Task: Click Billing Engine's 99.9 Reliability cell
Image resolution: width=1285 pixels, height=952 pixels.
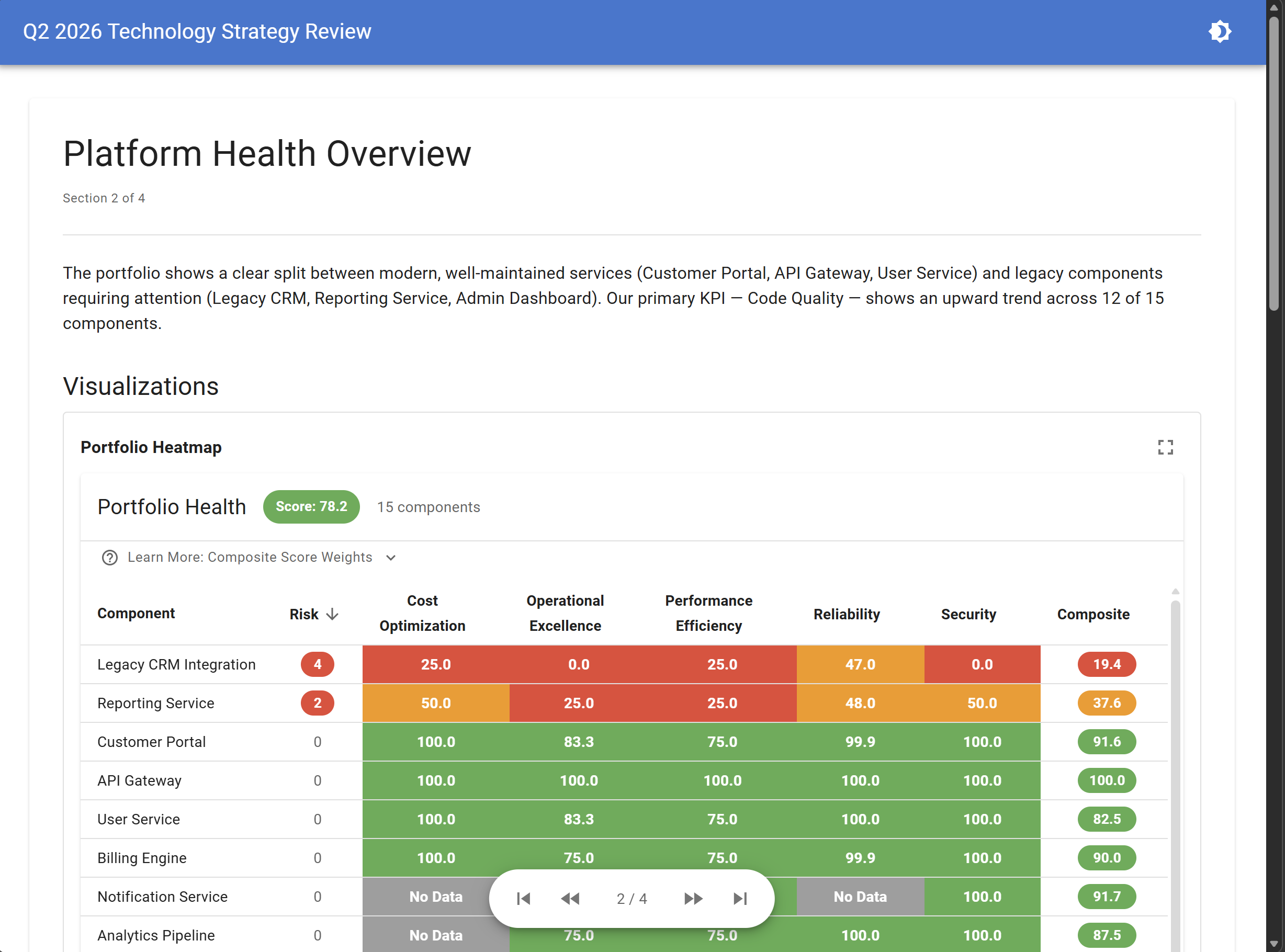Action: coord(860,858)
